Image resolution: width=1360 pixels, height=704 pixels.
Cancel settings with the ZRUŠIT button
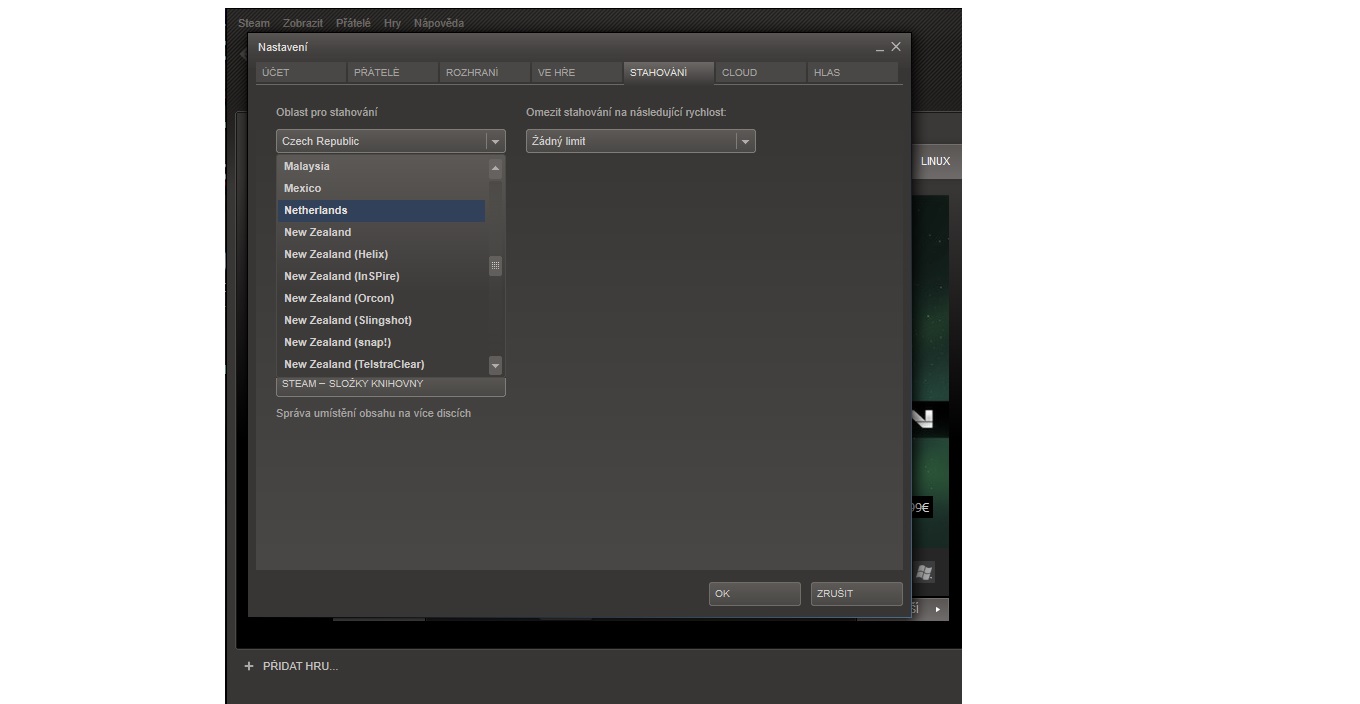coord(857,594)
